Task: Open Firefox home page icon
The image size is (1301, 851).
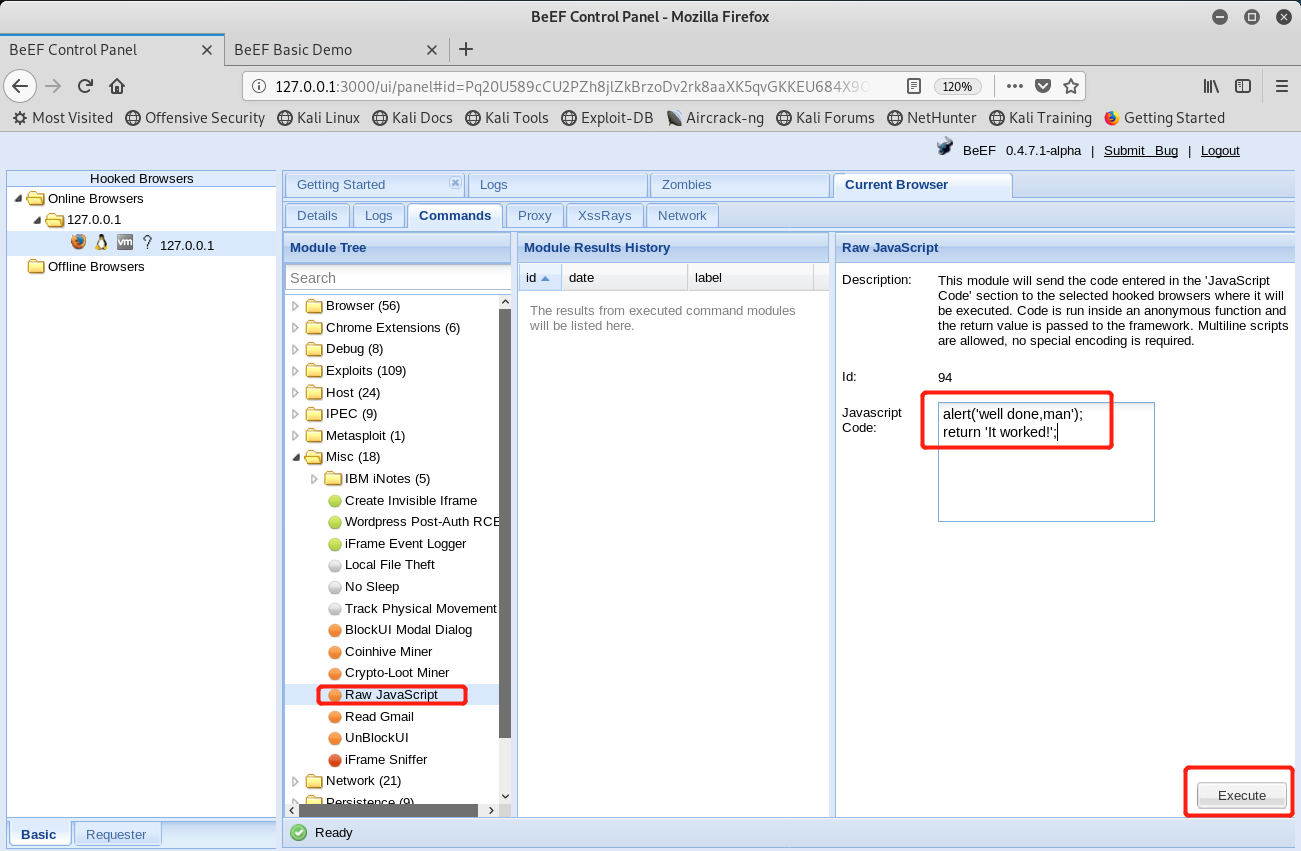Action: click(117, 86)
